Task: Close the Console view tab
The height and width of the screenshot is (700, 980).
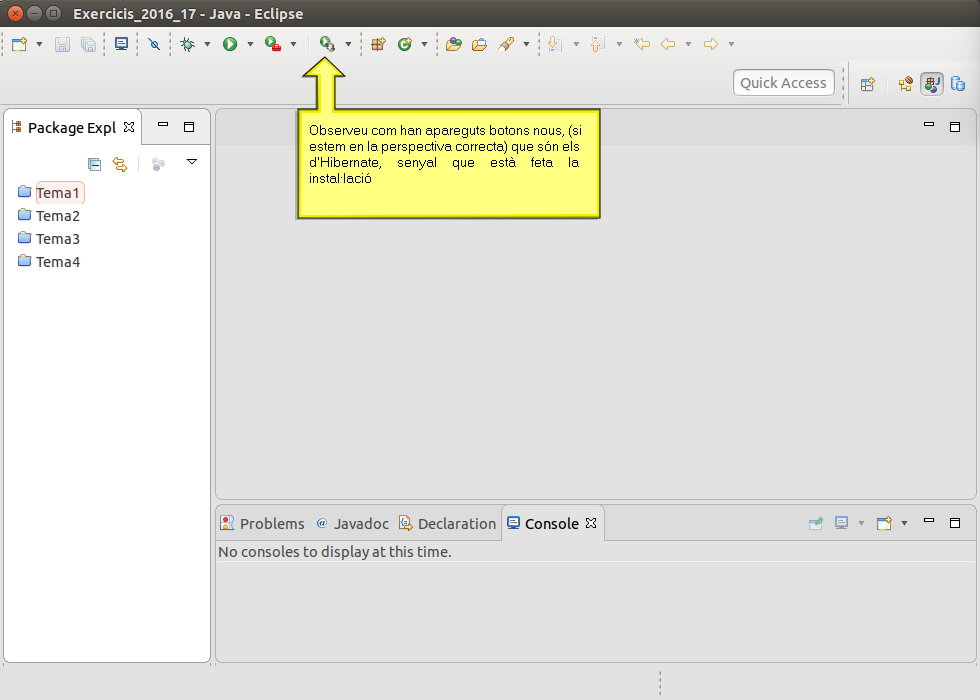Action: 591,523
